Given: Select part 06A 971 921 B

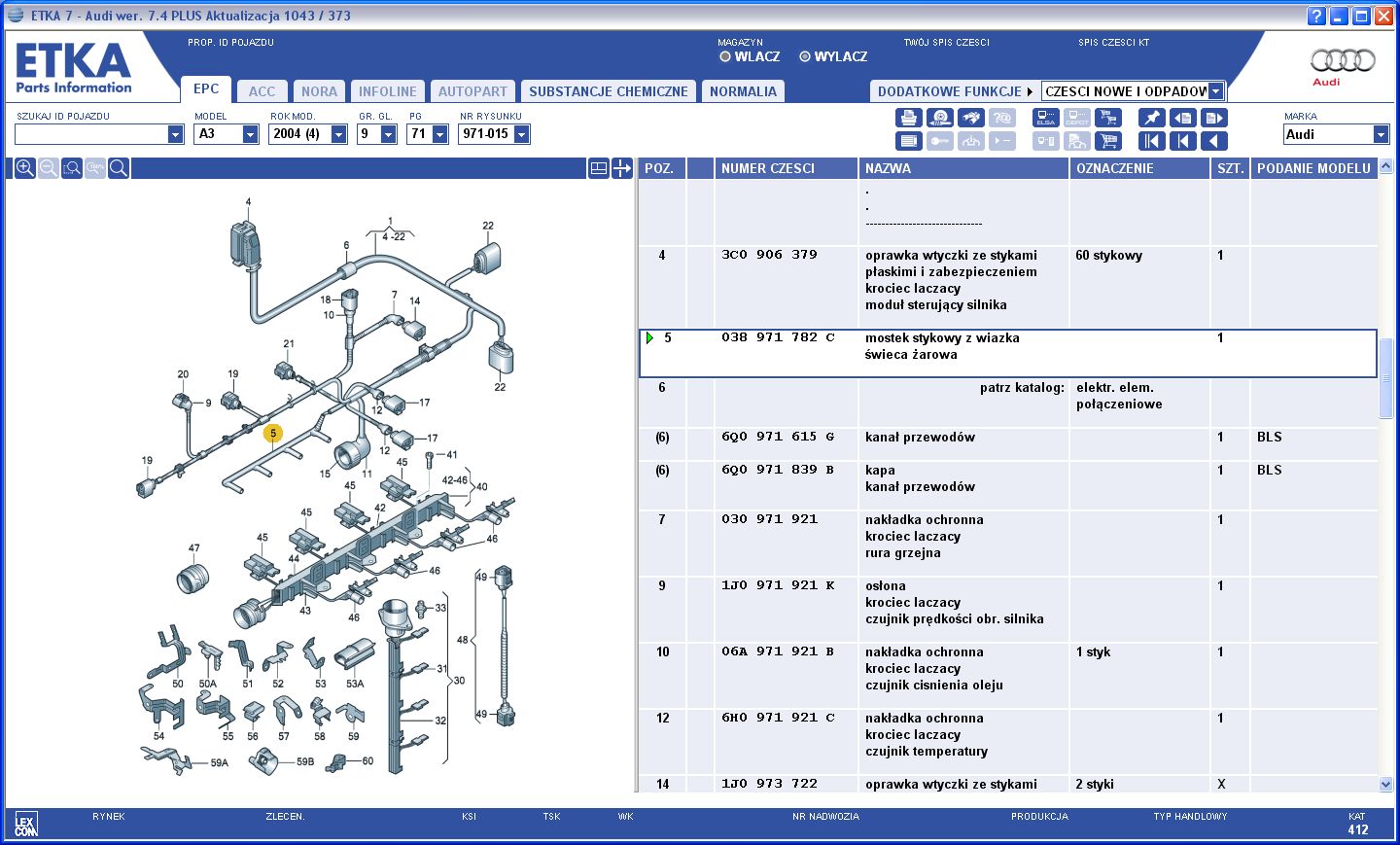Looking at the screenshot, I should [x=778, y=651].
